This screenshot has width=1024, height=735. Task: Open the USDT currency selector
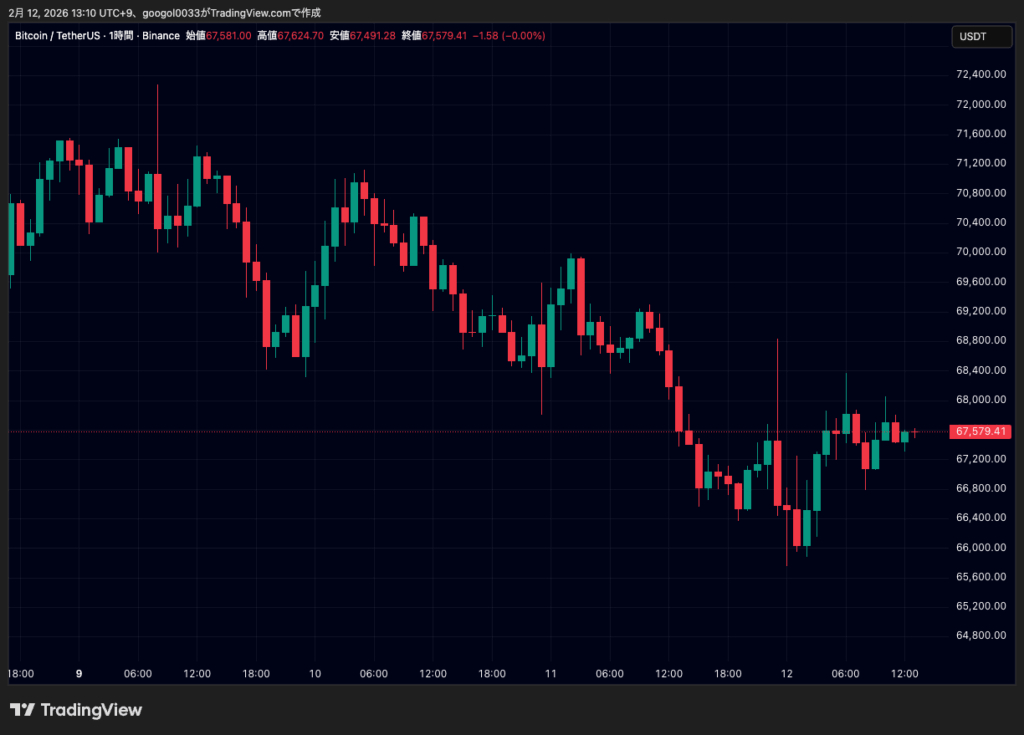pyautogui.click(x=972, y=36)
